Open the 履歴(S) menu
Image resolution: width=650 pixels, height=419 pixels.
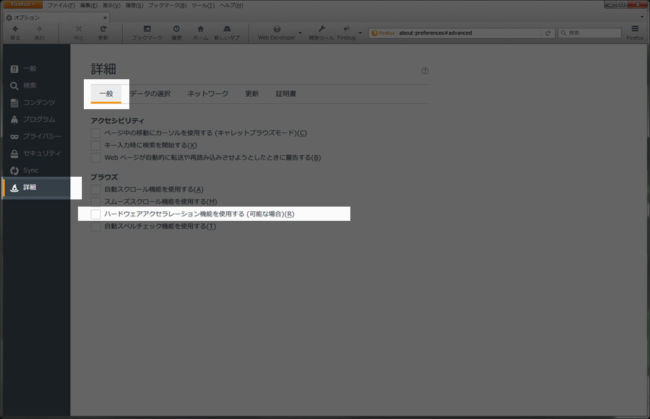[x=134, y=5]
